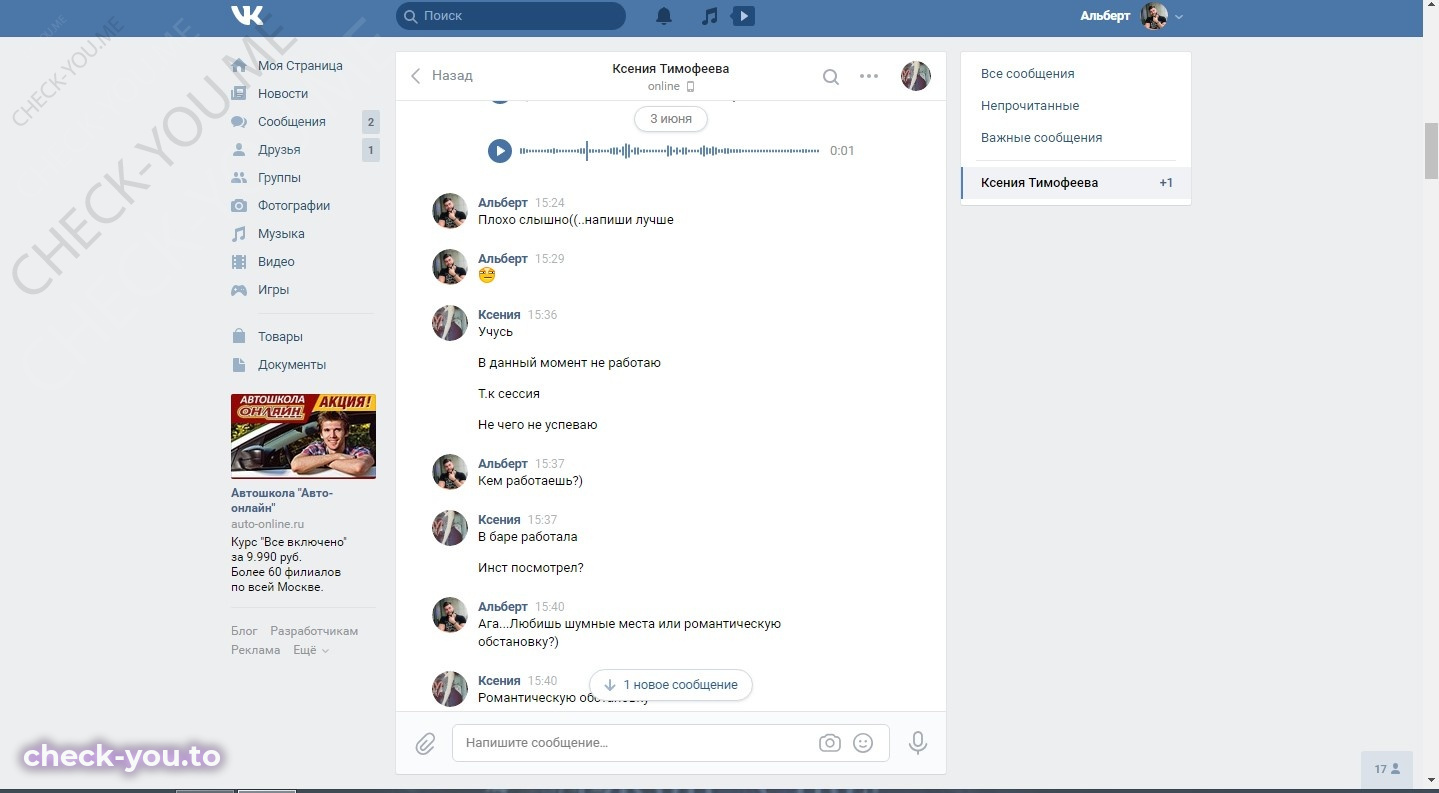Open Ксения name at 15:36 message
The width and height of the screenshot is (1439, 793).
499,315
